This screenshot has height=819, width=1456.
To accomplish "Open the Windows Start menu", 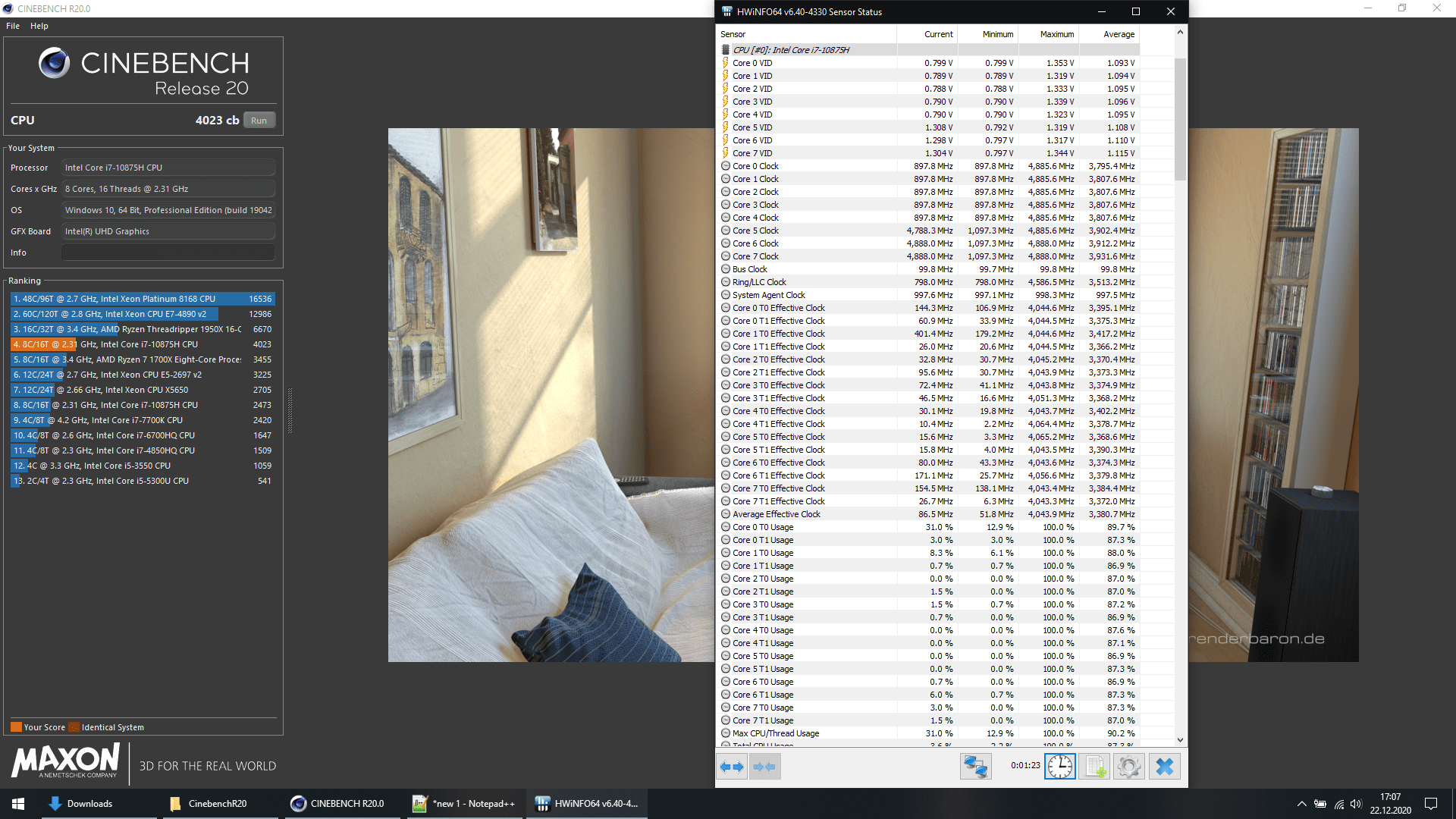I will [18, 804].
